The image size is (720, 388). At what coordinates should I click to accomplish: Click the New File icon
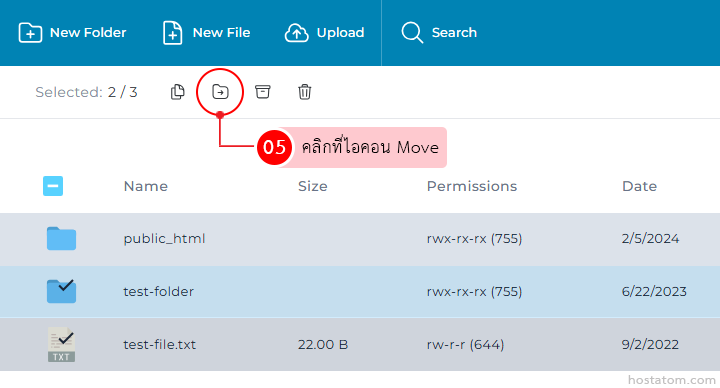(172, 33)
